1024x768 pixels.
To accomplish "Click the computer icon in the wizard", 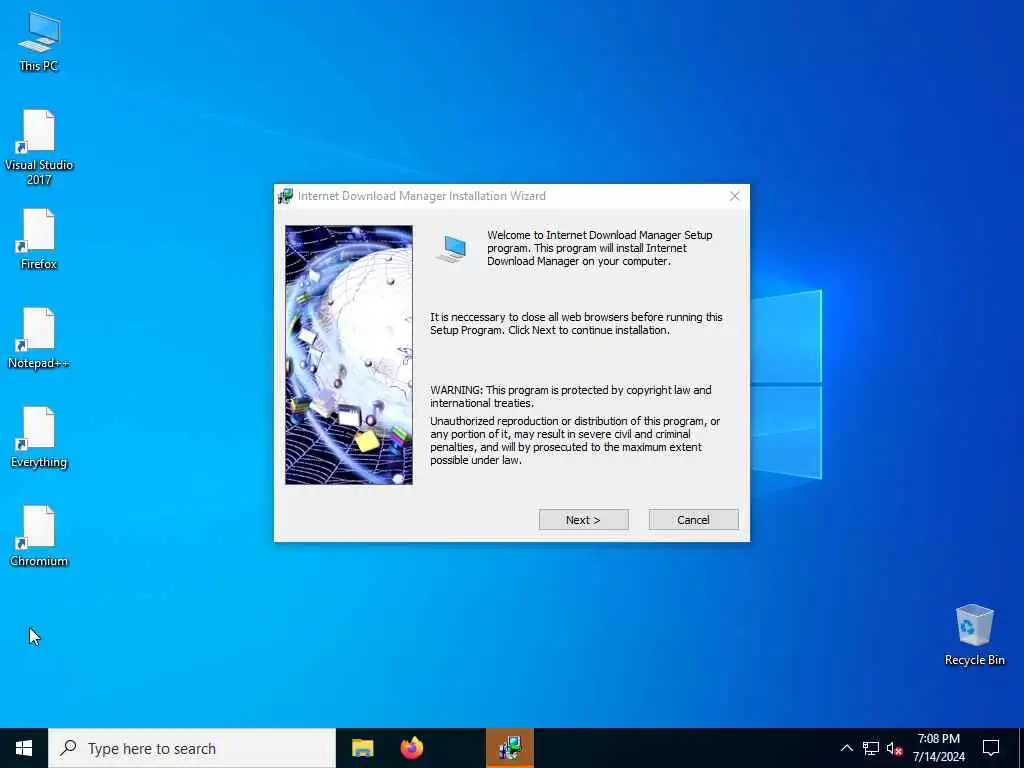I will click(451, 249).
